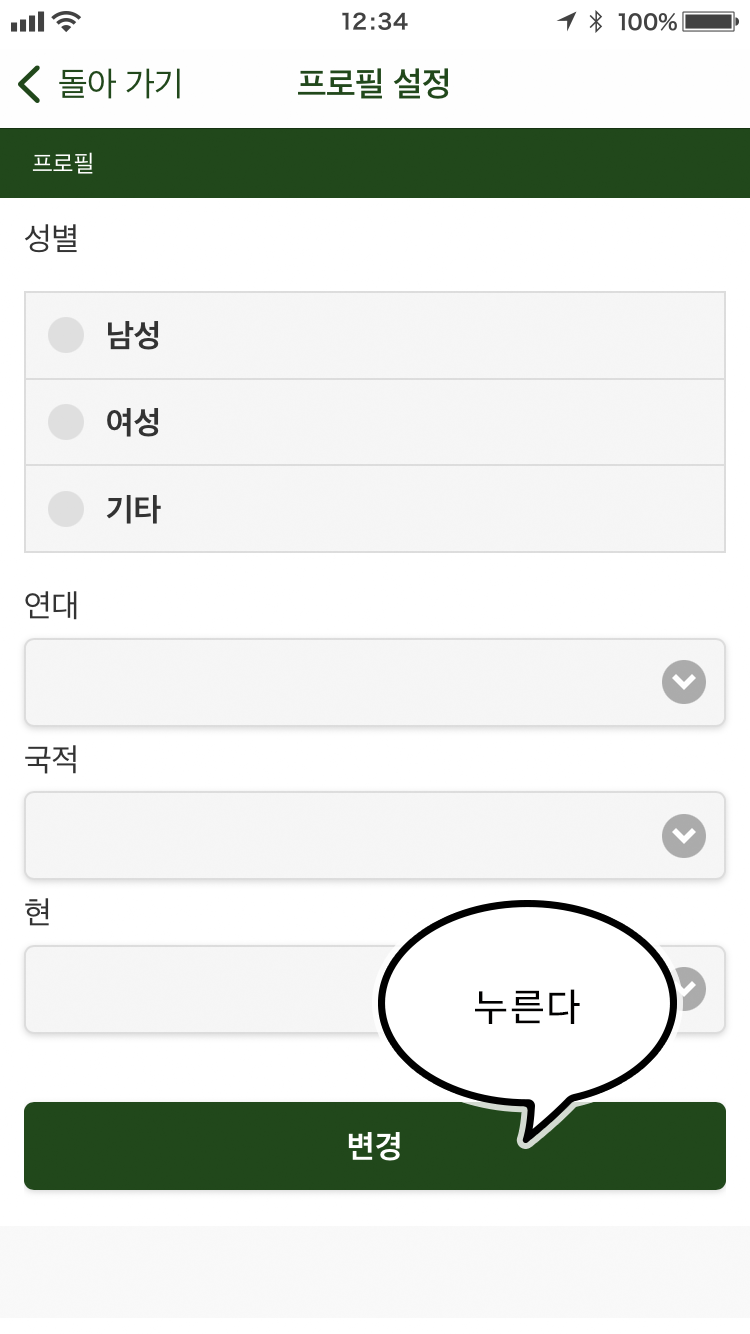This screenshot has height=1334, width=750.
Task: Open the 현 dropdown field
Action: point(200,989)
